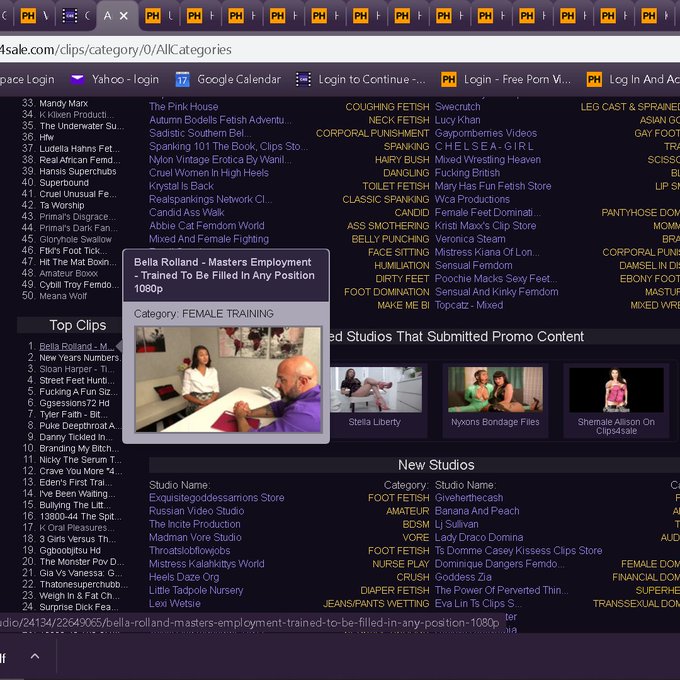Select the NECK FETISH category

point(399,120)
